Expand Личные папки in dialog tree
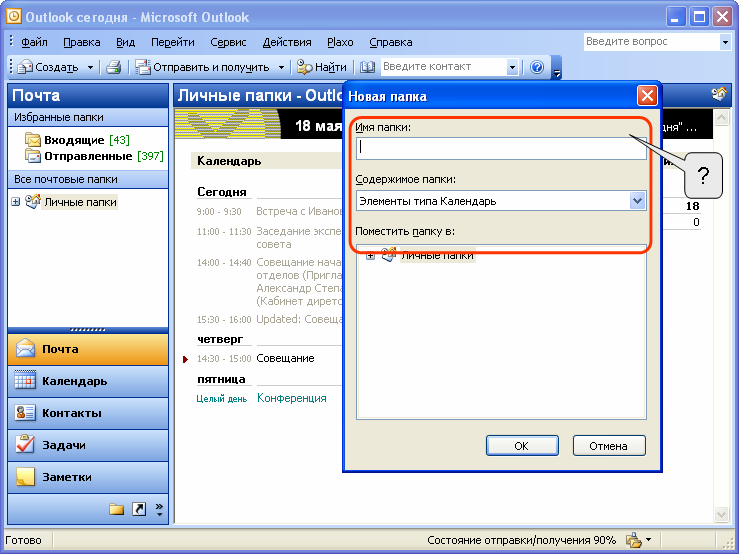Image resolution: width=739 pixels, height=554 pixels. [x=370, y=256]
